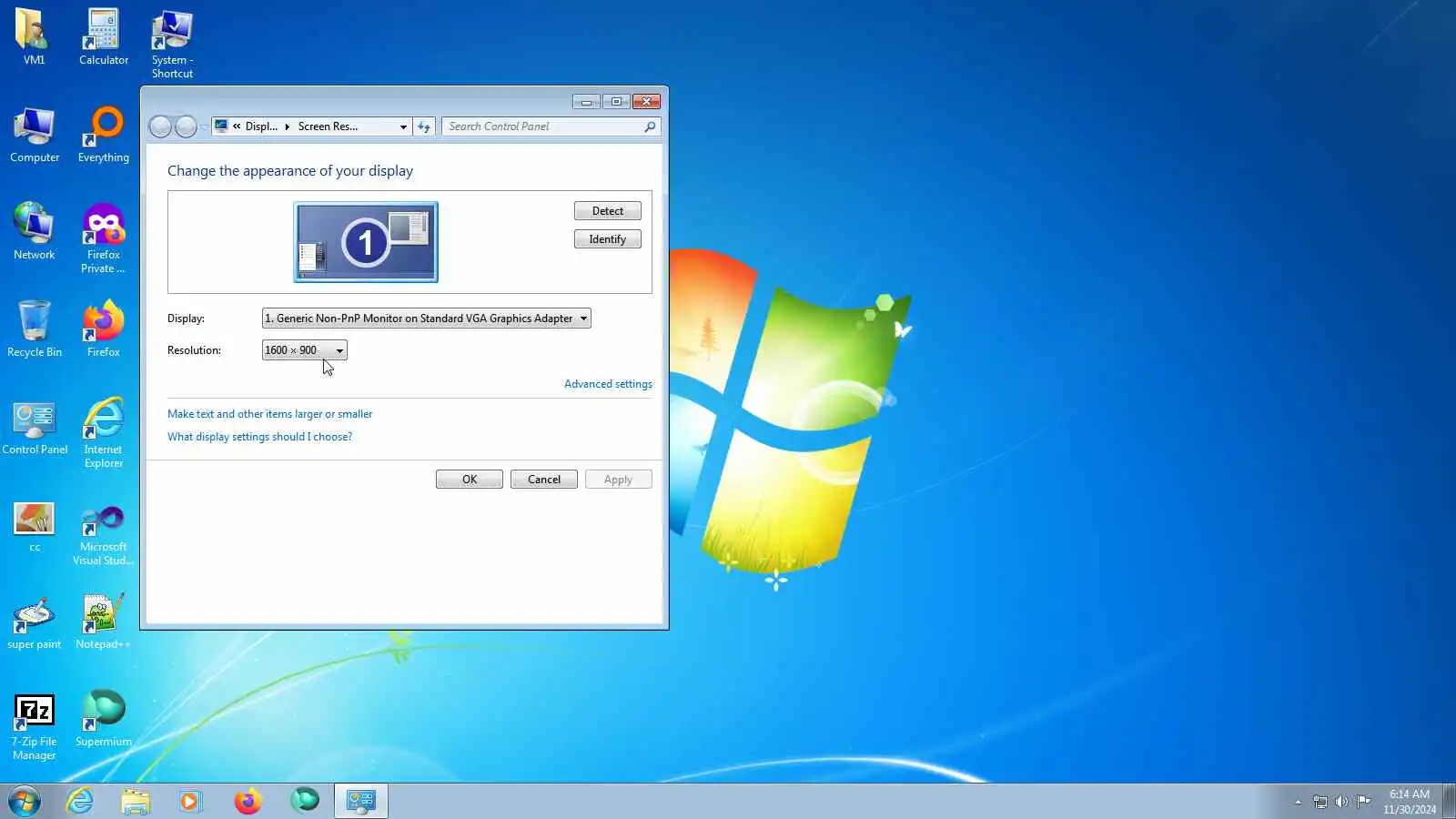Refresh the Screen Resolution page
The height and width of the screenshot is (819, 1456).
(x=424, y=126)
